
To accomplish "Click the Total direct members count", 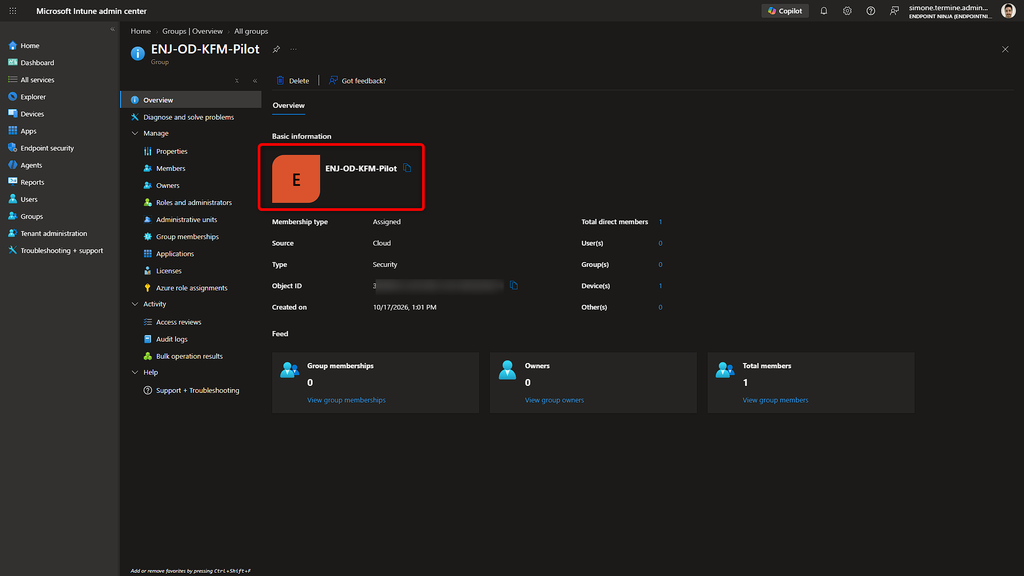I will pos(660,222).
